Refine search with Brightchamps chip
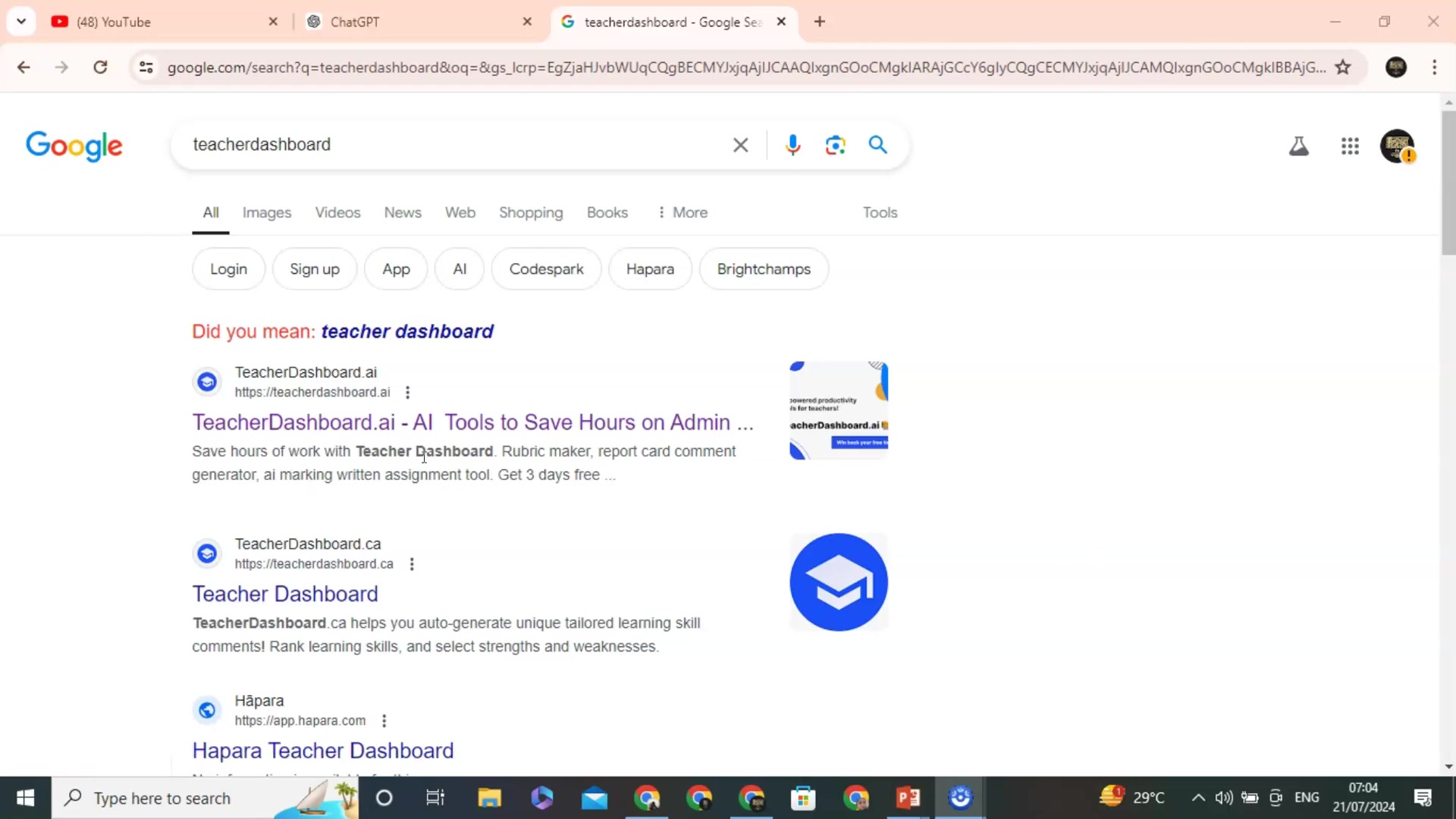Viewport: 1456px width, 819px height. [x=764, y=269]
